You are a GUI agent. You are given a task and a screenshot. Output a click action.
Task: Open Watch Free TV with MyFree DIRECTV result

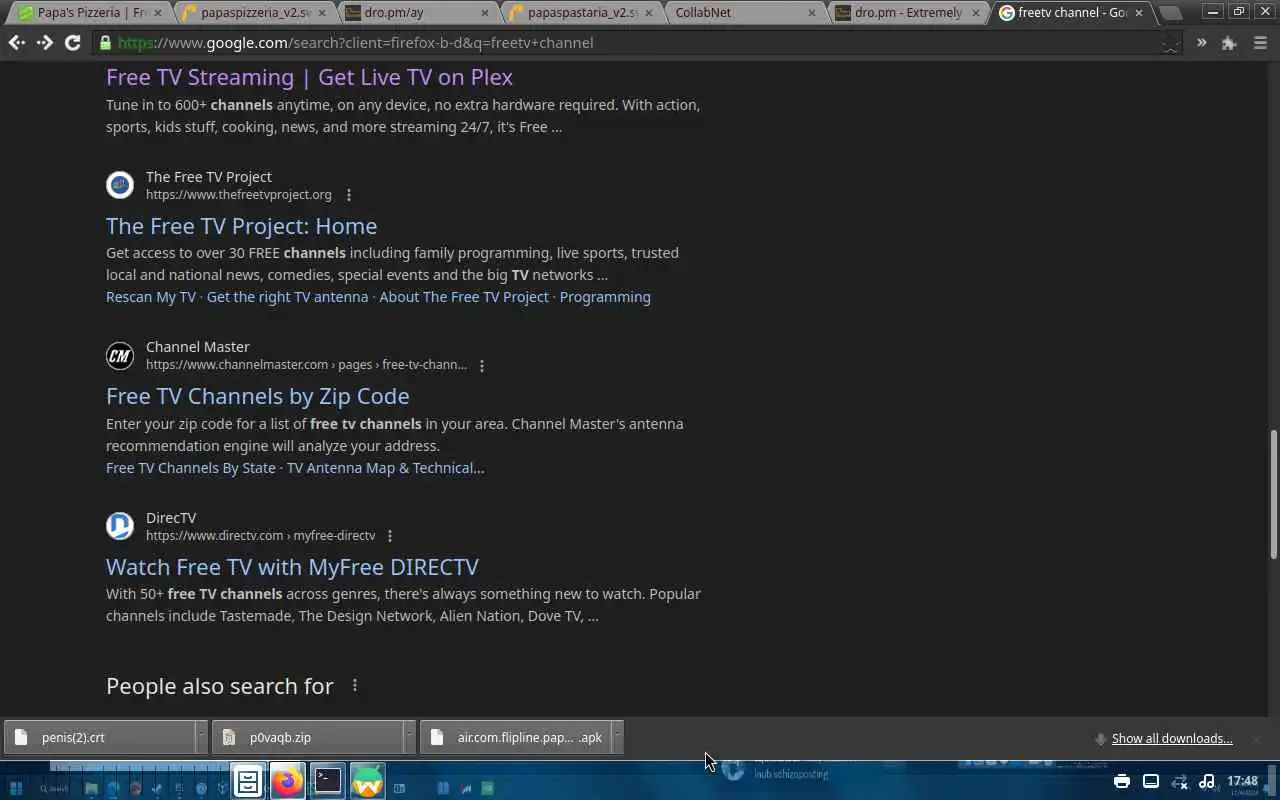click(x=292, y=567)
